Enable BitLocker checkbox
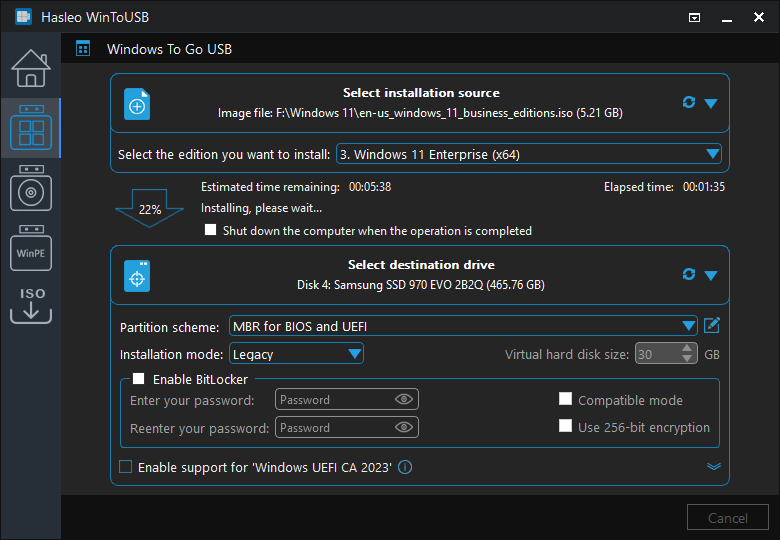Screen dimensions: 780x540 tap(139, 379)
